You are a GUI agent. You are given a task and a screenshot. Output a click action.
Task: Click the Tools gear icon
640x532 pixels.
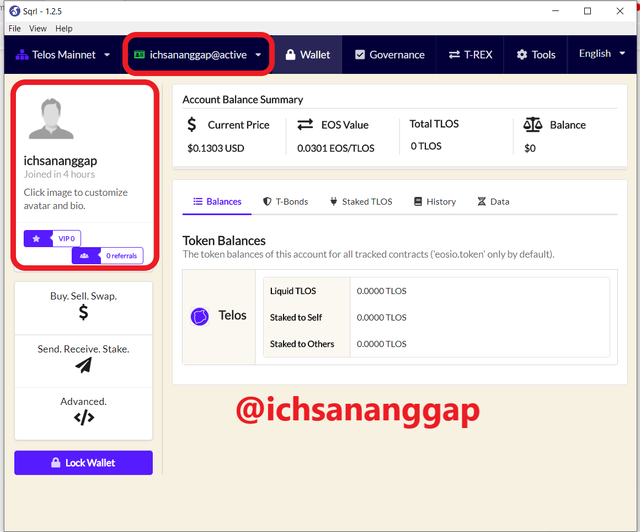[x=522, y=55]
